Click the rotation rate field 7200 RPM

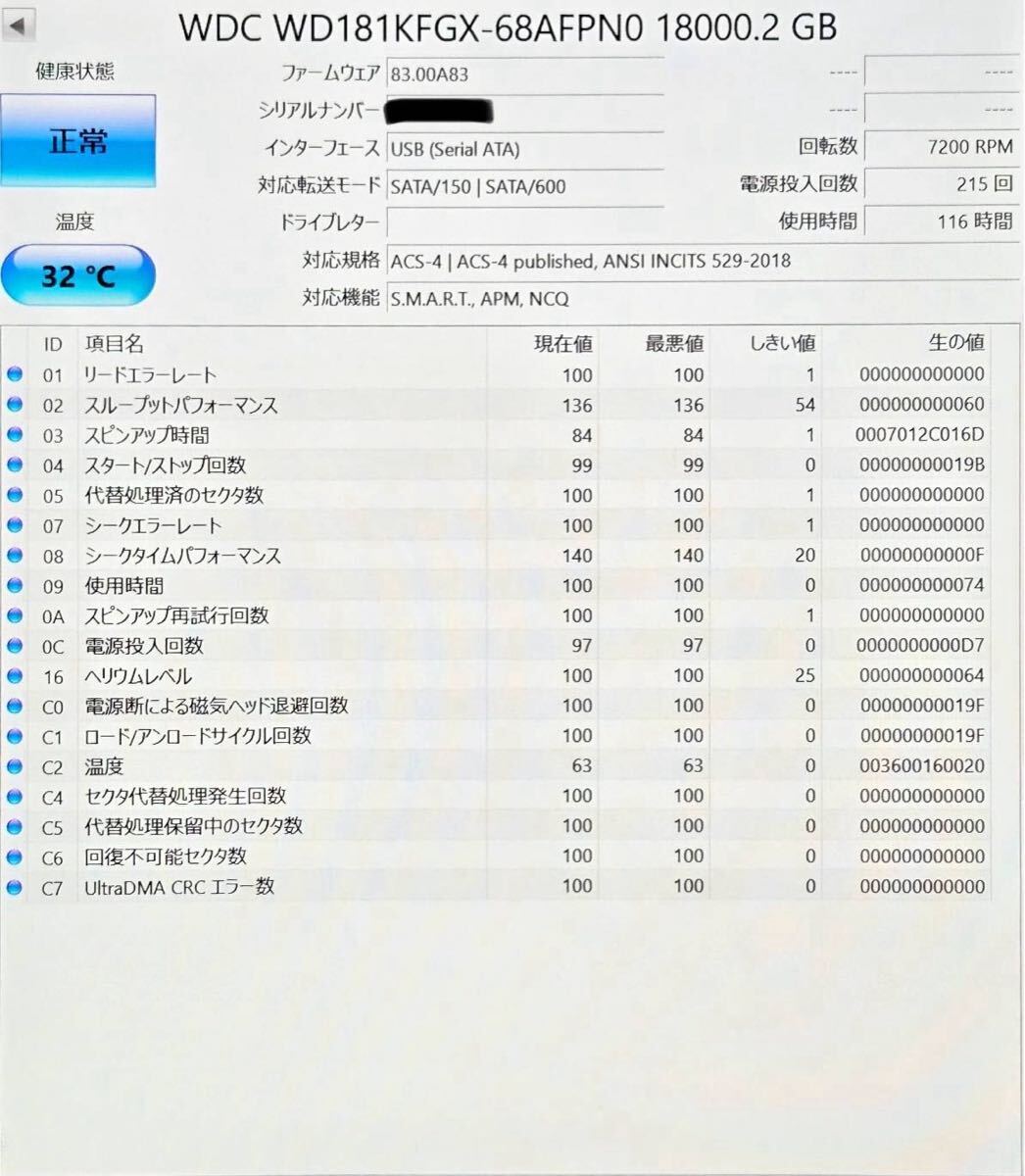940,147
